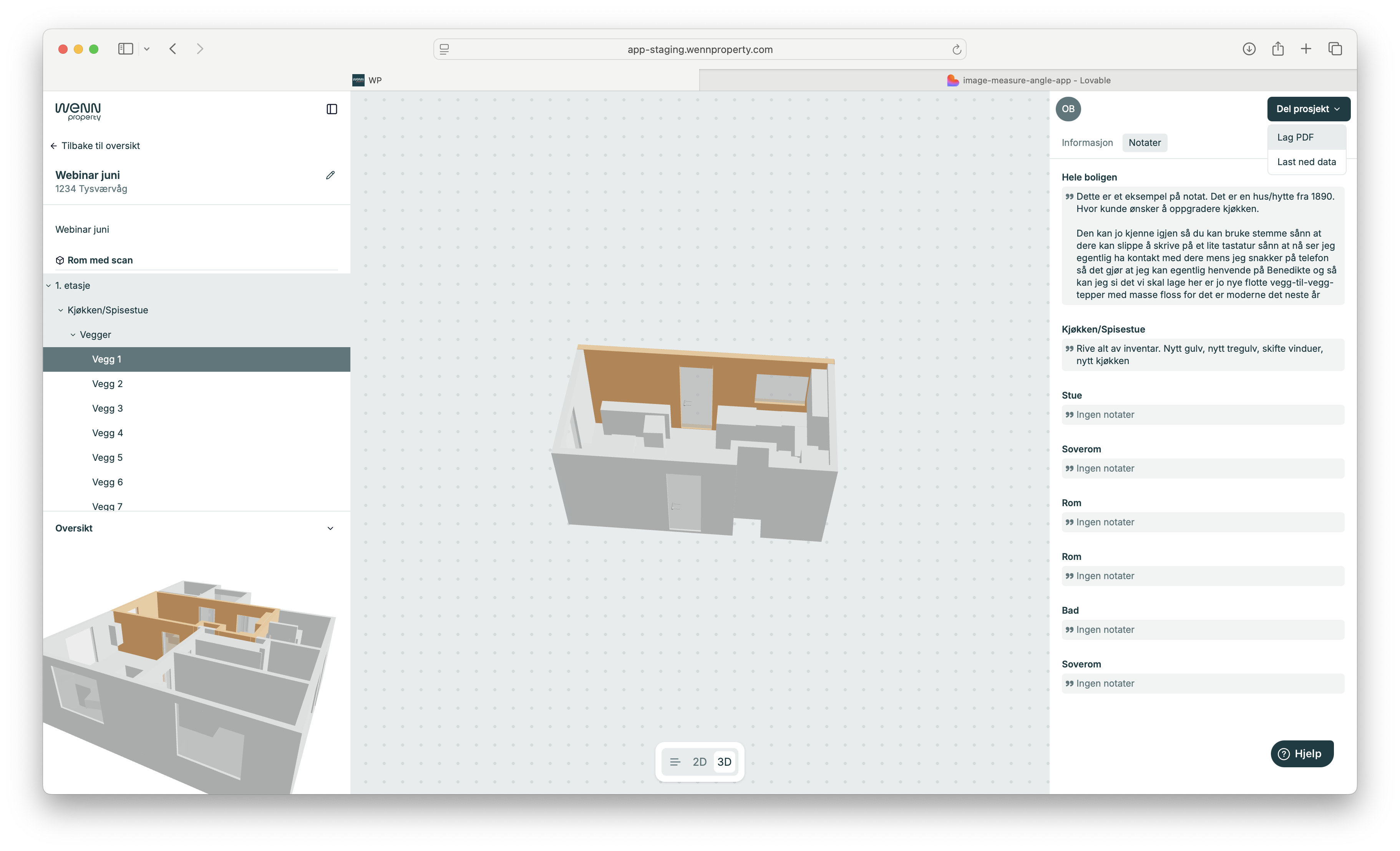This screenshot has height=851, width=1400.
Task: Open the Del prosjekt dropdown
Action: tap(1308, 109)
